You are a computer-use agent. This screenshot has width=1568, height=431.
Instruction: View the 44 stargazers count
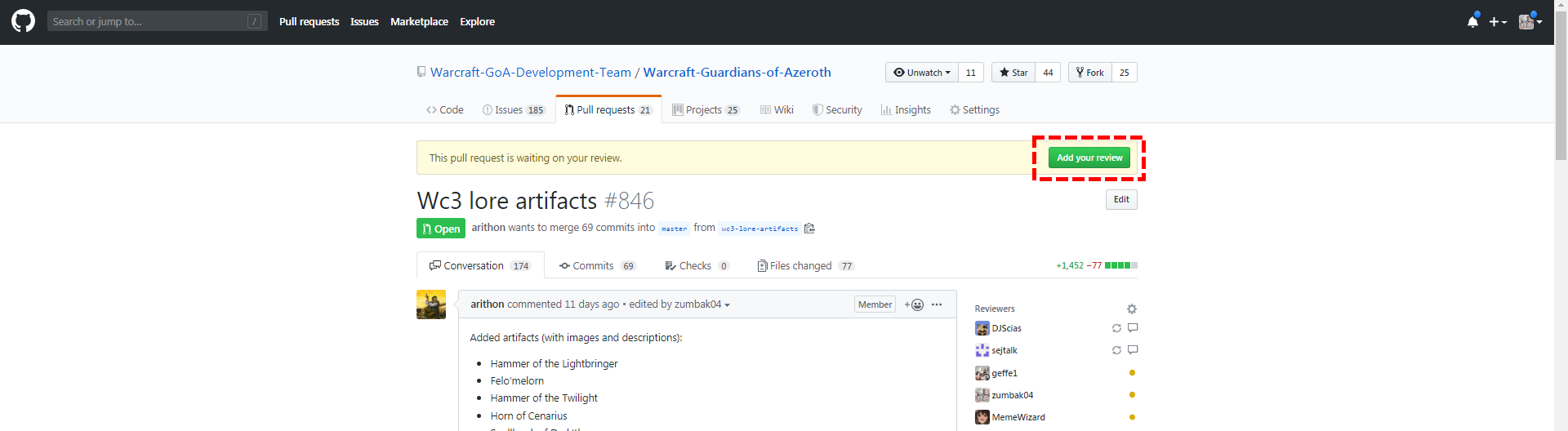pos(1048,73)
